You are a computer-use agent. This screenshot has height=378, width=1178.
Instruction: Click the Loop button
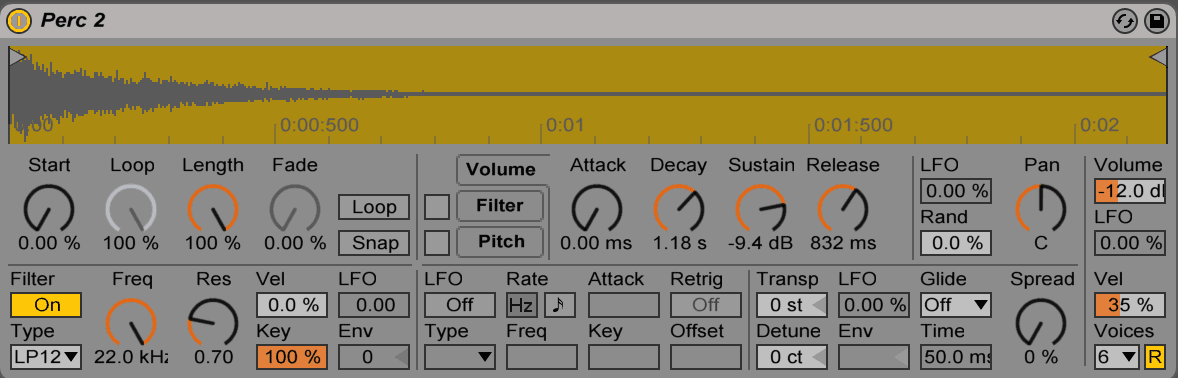[x=374, y=207]
